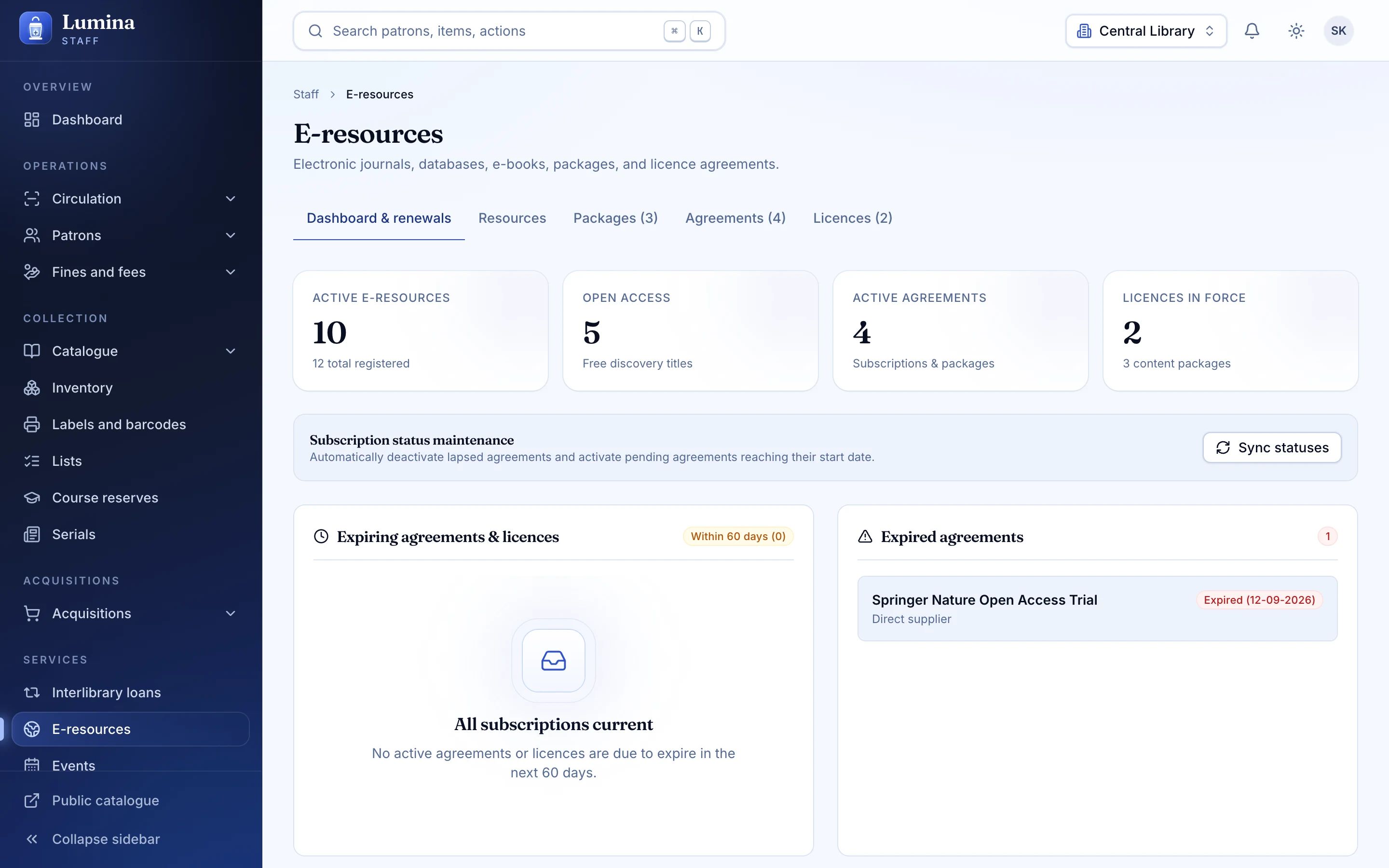Open Inventory in the sidebar
The width and height of the screenshot is (1389, 868).
tap(131, 388)
